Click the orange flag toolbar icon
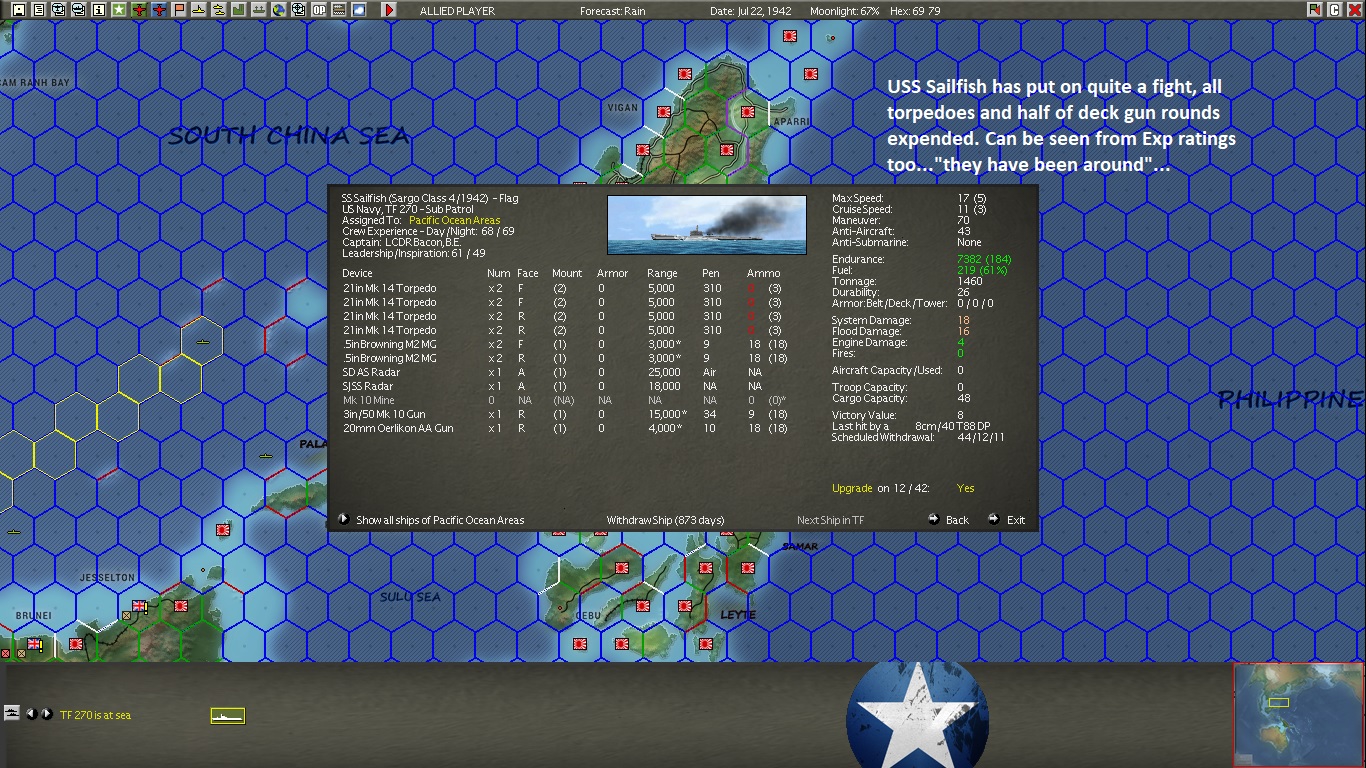Image resolution: width=1366 pixels, height=768 pixels. click(x=179, y=10)
